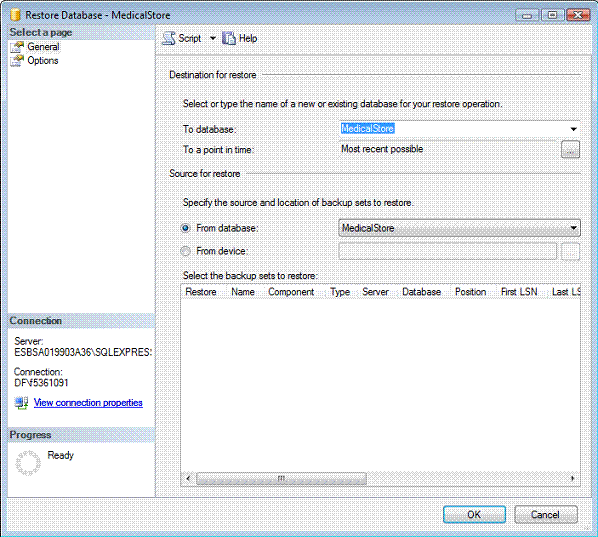Select the From device radio button
Image resolution: width=598 pixels, height=537 pixels.
pyautogui.click(x=185, y=251)
